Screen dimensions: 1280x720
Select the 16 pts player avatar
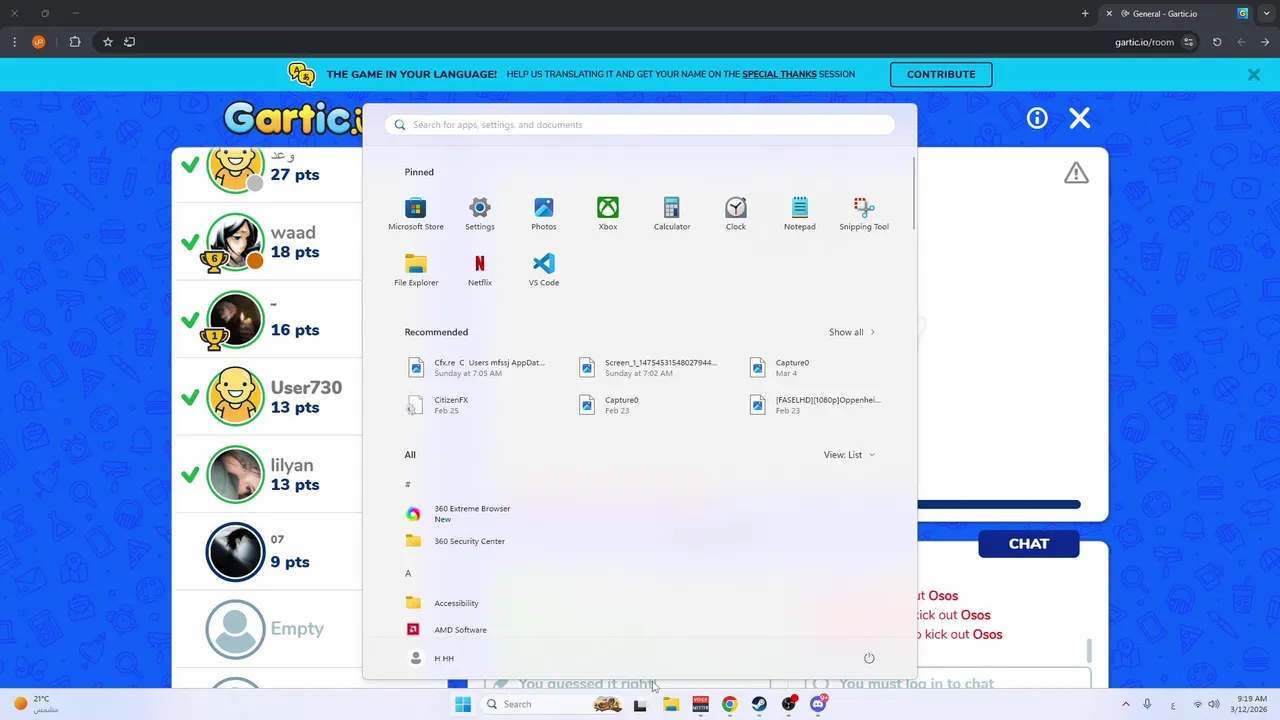click(x=235, y=320)
